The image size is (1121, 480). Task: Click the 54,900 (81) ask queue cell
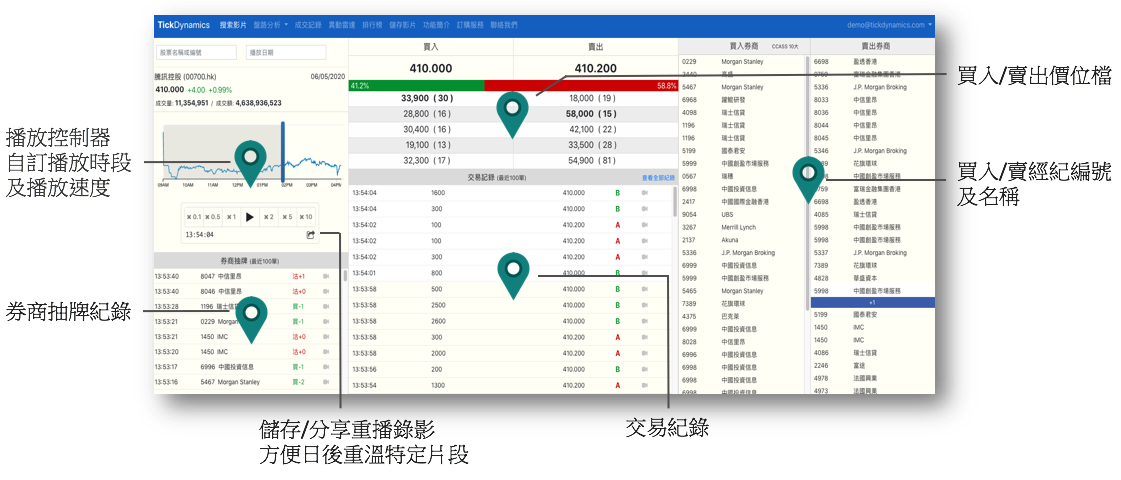(x=596, y=160)
